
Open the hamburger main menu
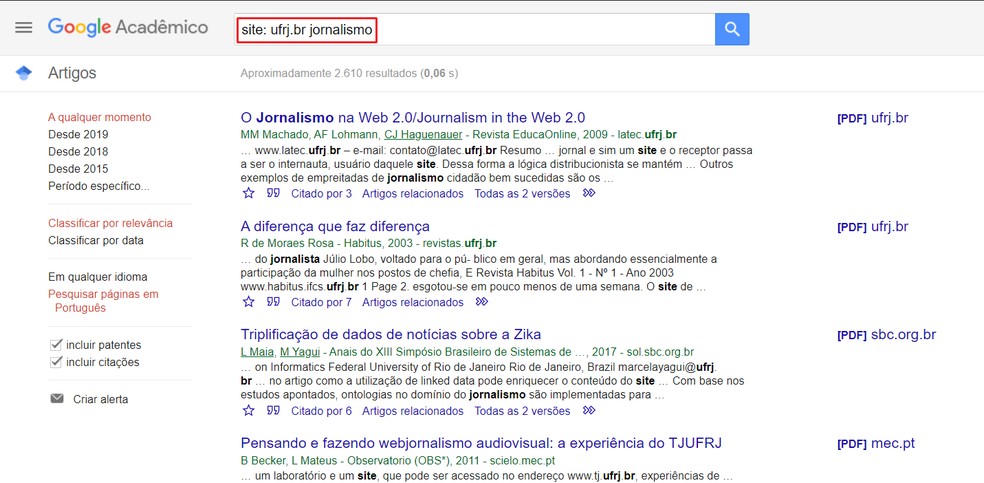point(24,28)
